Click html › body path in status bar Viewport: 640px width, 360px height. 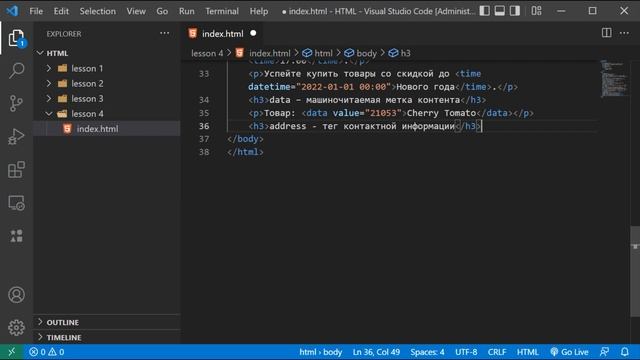coord(320,352)
